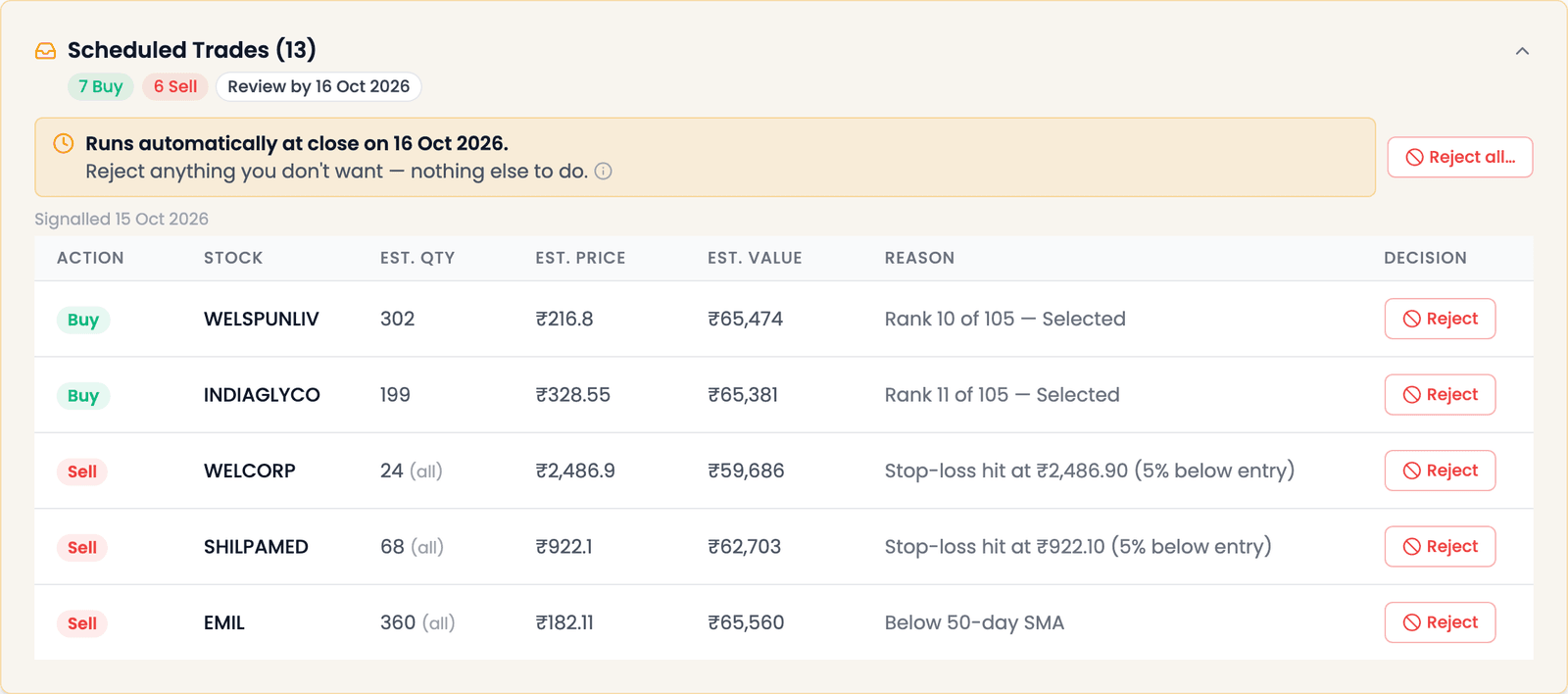Click the EST. PRICE column header

point(580,258)
